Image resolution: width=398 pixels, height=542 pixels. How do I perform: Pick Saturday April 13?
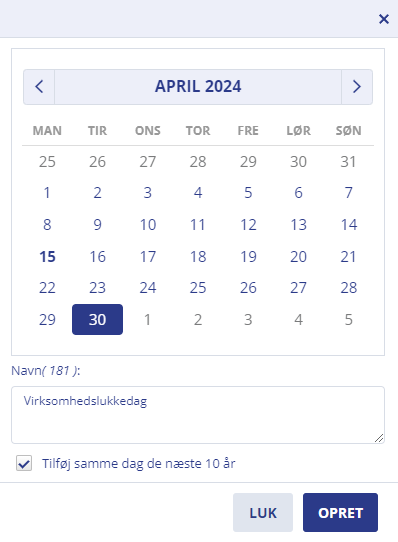298,225
